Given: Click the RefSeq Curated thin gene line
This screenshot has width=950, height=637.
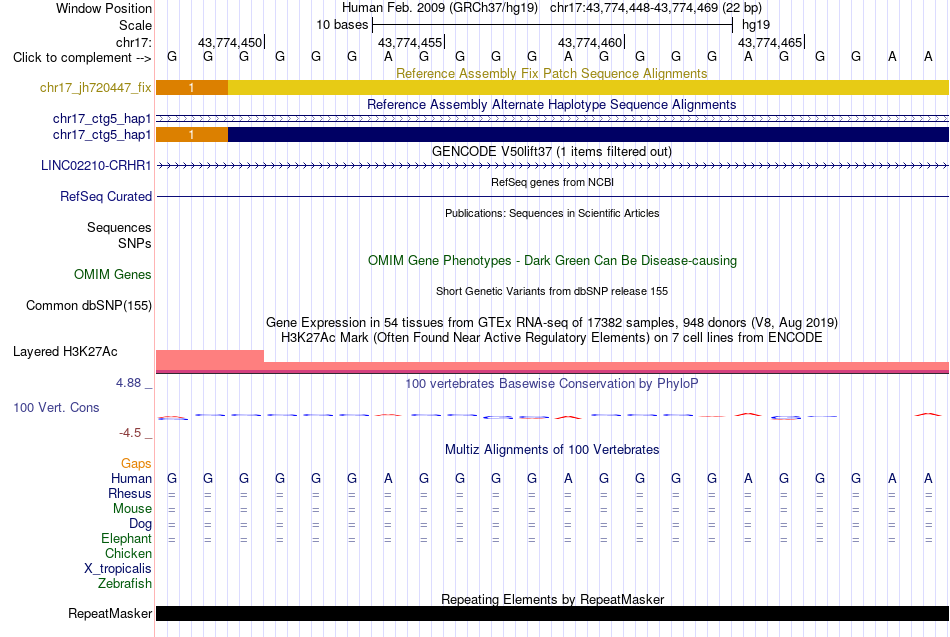Looking at the screenshot, I should click(x=552, y=196).
